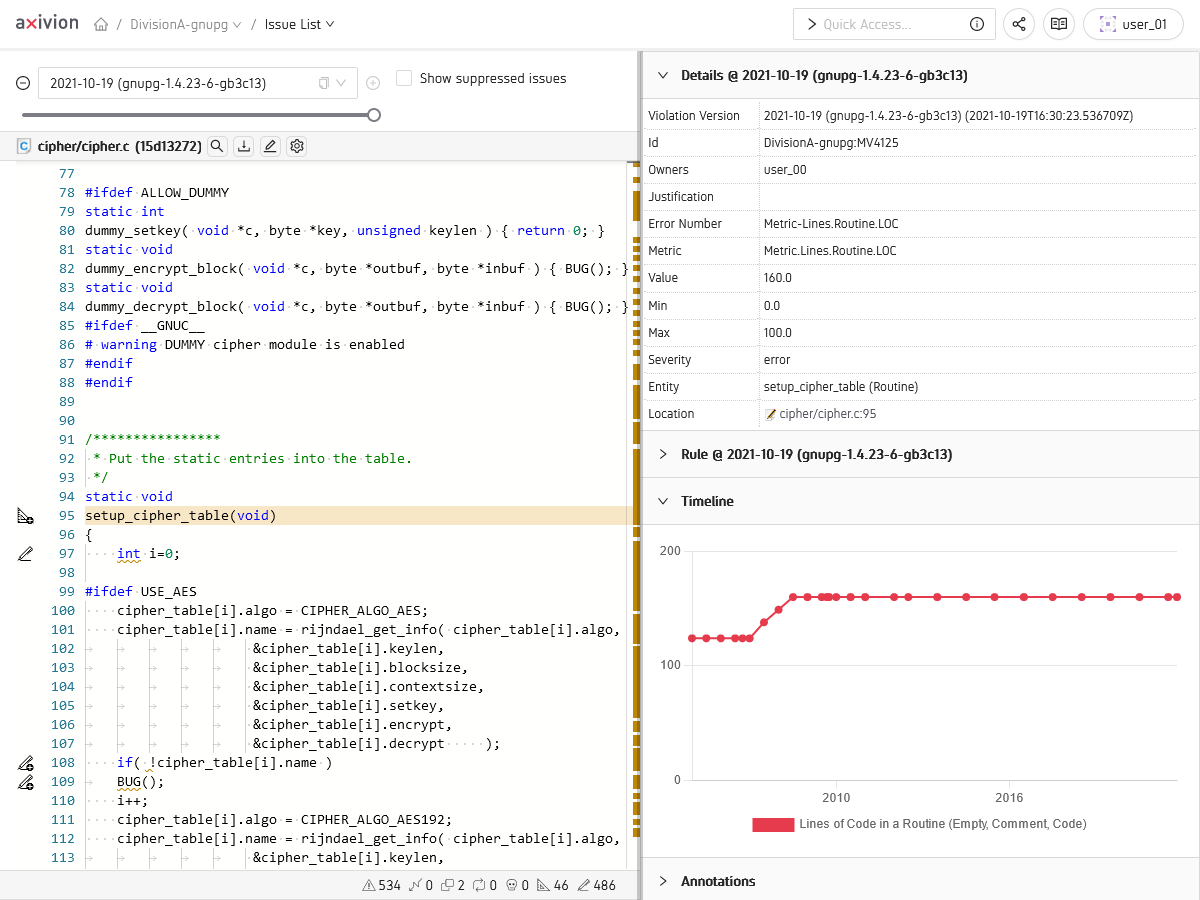Collapse the Timeline section
The height and width of the screenshot is (900, 1200).
click(662, 501)
